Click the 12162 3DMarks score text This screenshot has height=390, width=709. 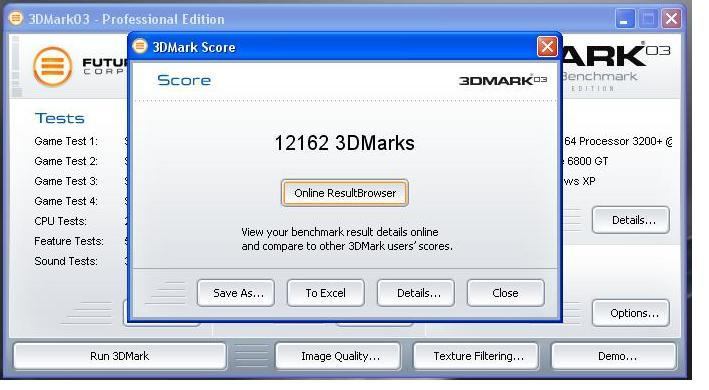pyautogui.click(x=345, y=143)
